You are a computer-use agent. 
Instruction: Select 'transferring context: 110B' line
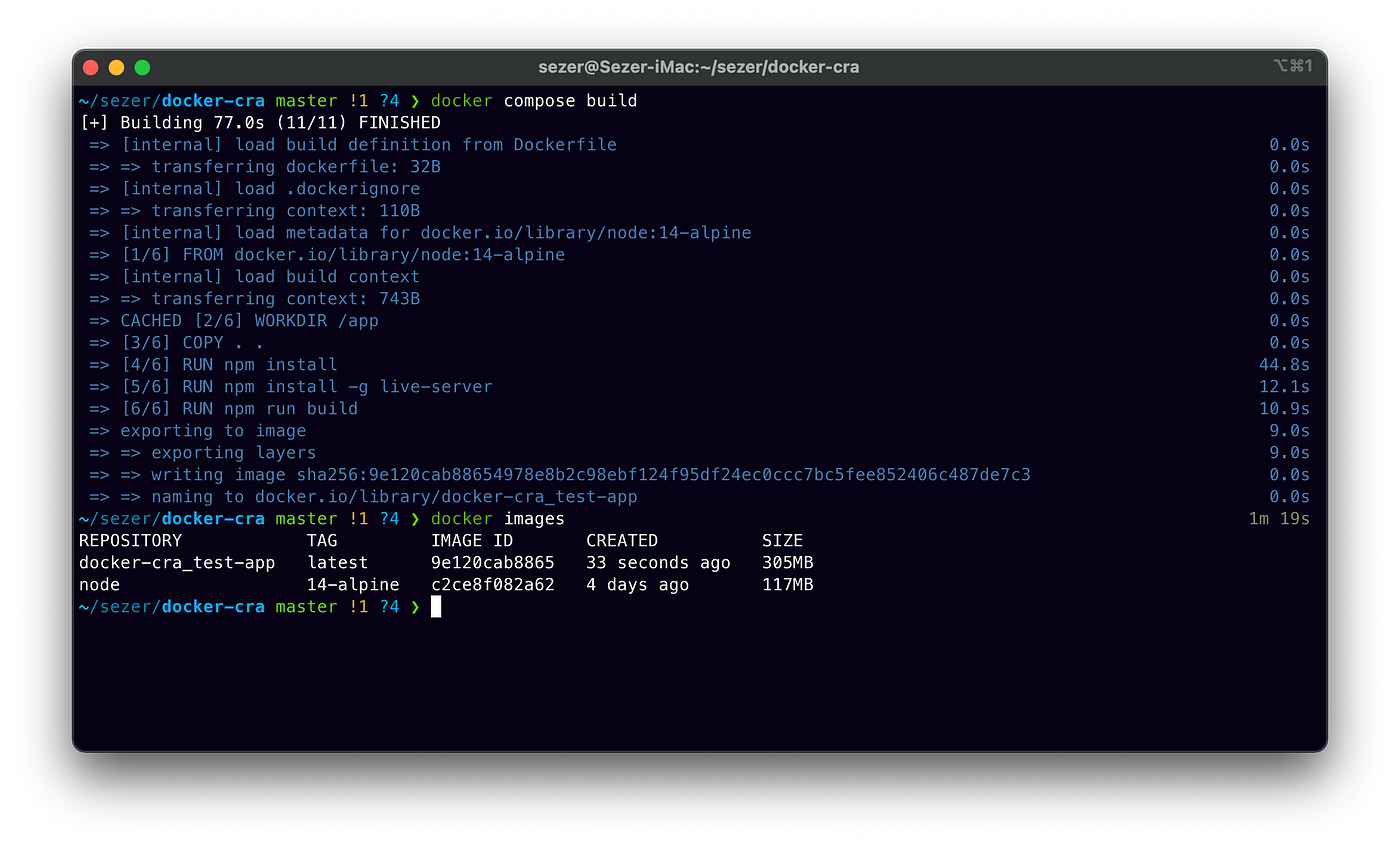[255, 211]
